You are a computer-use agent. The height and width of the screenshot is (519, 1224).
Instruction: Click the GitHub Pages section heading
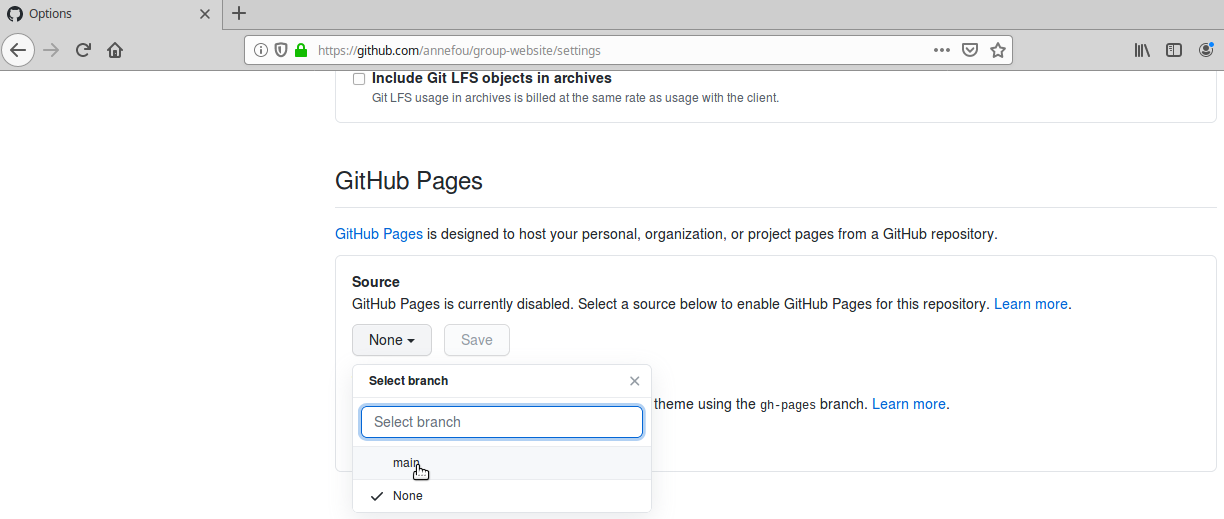[x=409, y=181]
